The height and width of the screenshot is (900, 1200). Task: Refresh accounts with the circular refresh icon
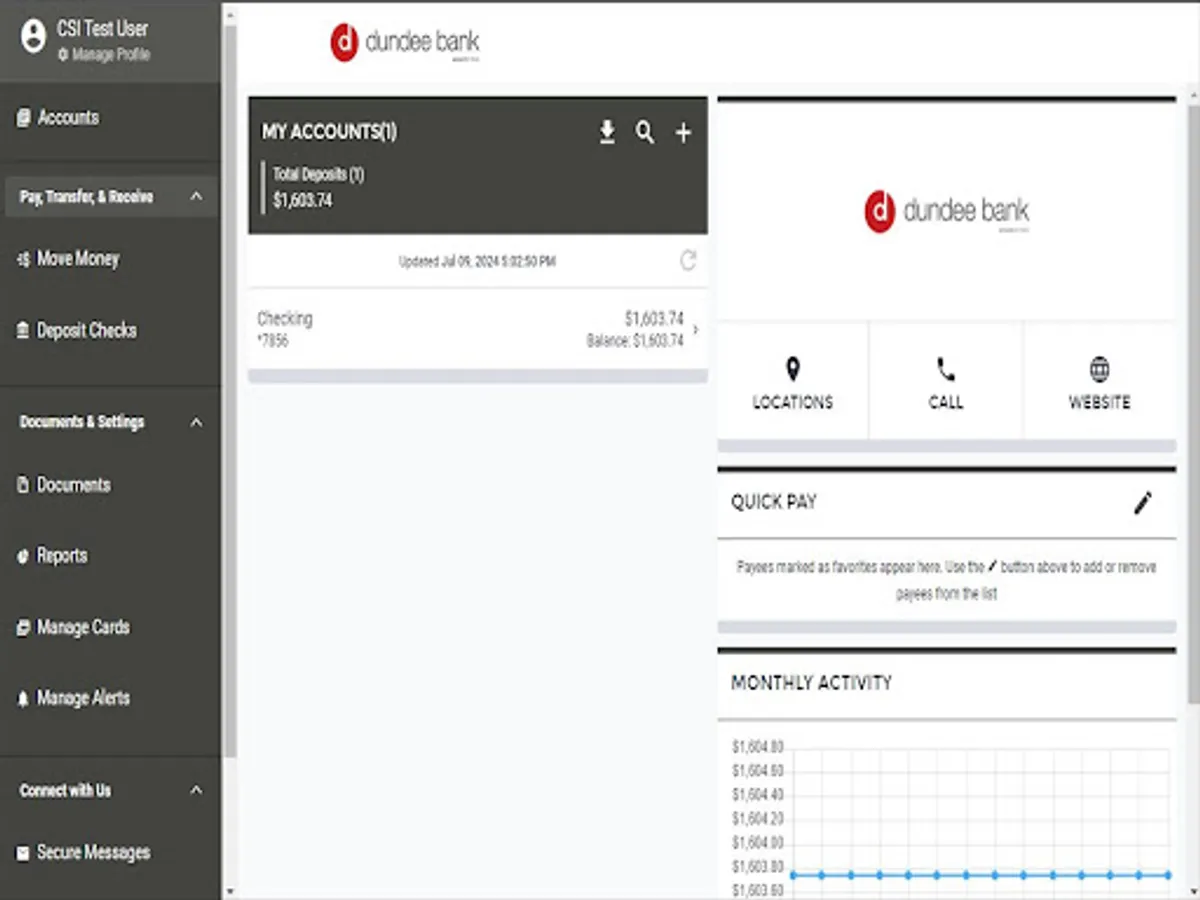tap(688, 261)
